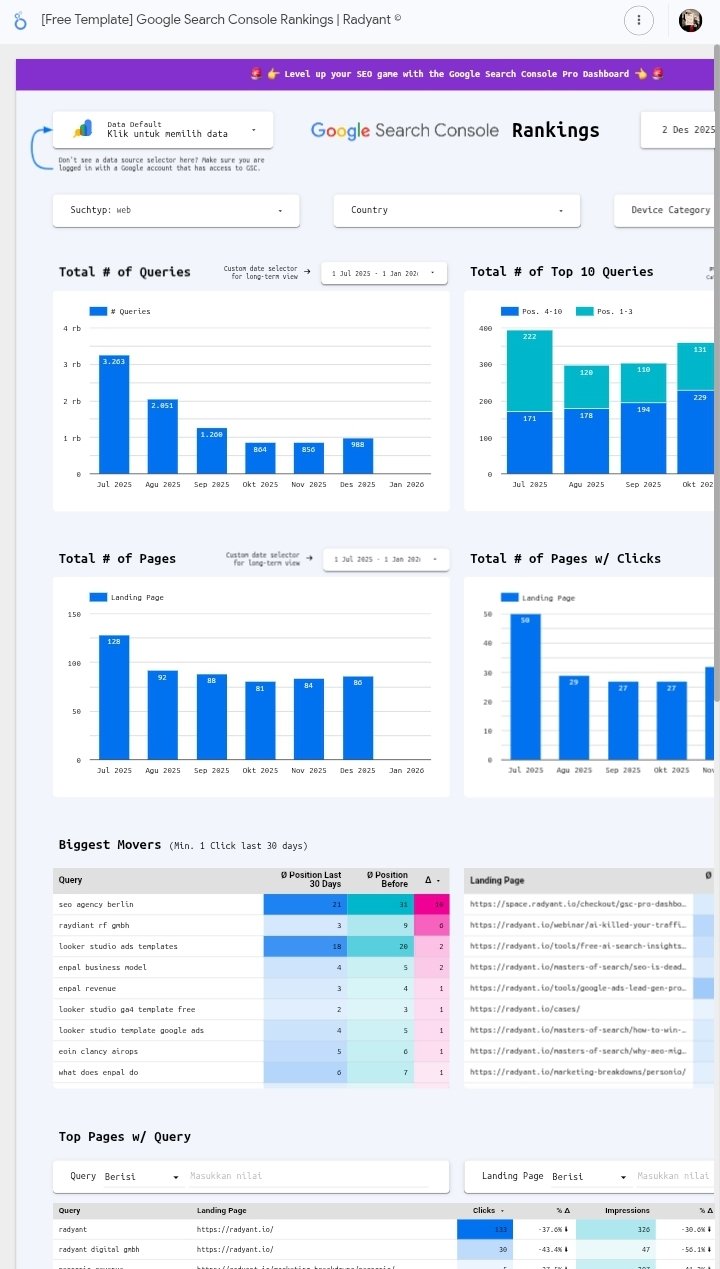This screenshot has height=1269, width=720.
Task: Click the Google Analytics data source icon
Action: [83, 129]
